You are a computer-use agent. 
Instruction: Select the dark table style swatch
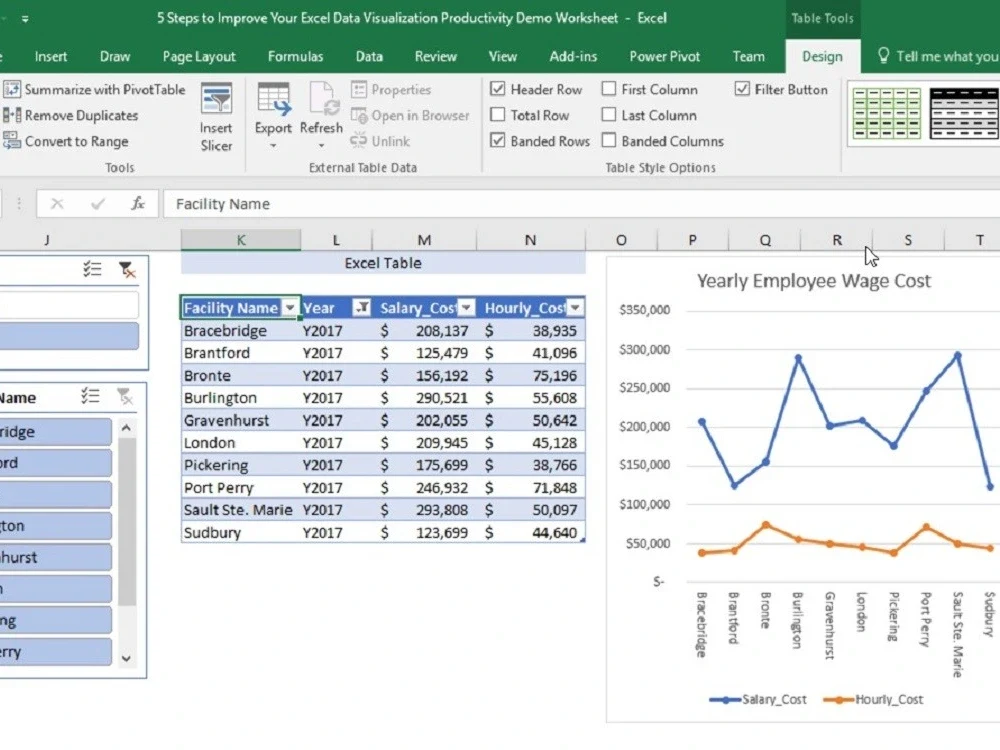click(964, 113)
